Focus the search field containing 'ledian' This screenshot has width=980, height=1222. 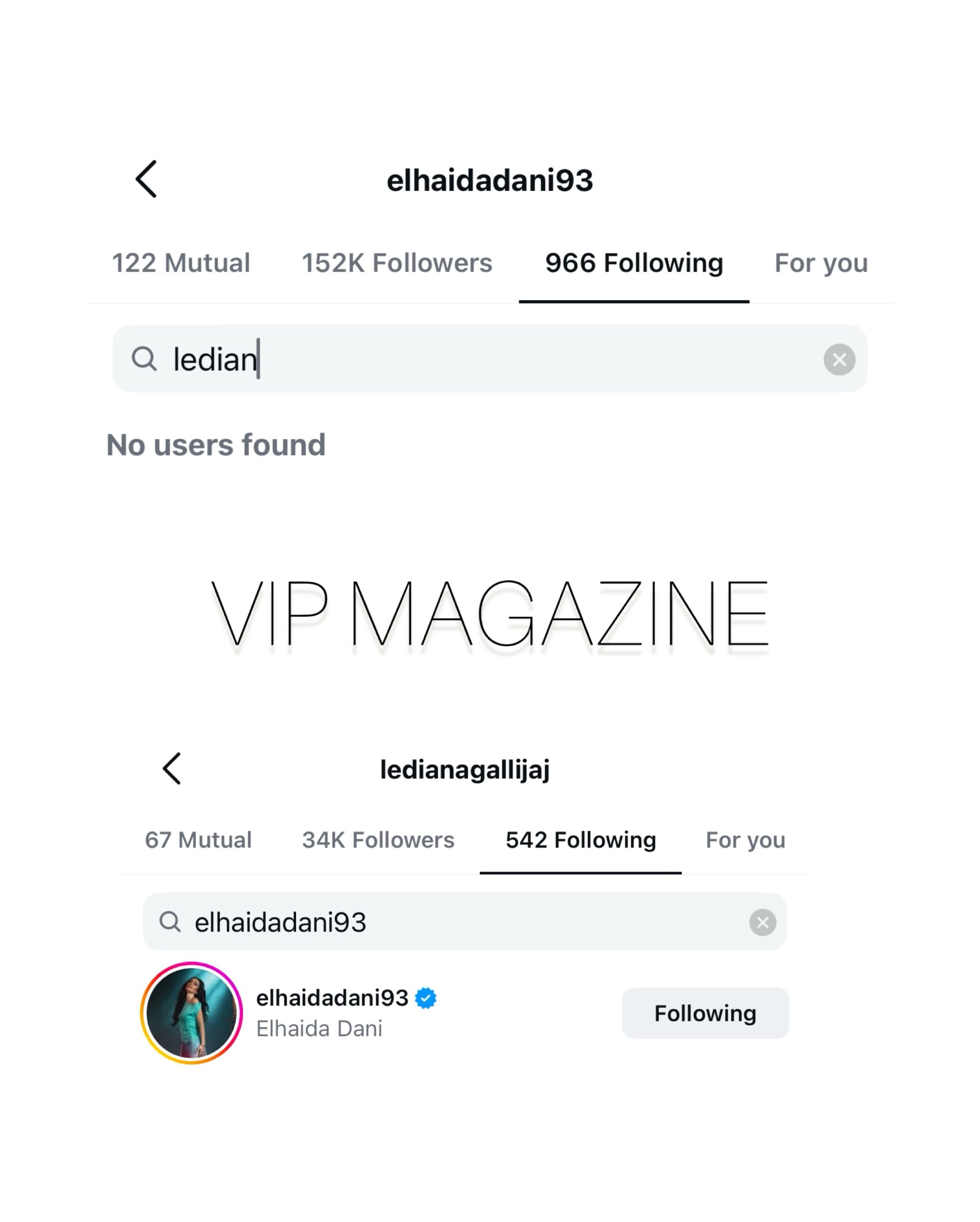tap(490, 359)
